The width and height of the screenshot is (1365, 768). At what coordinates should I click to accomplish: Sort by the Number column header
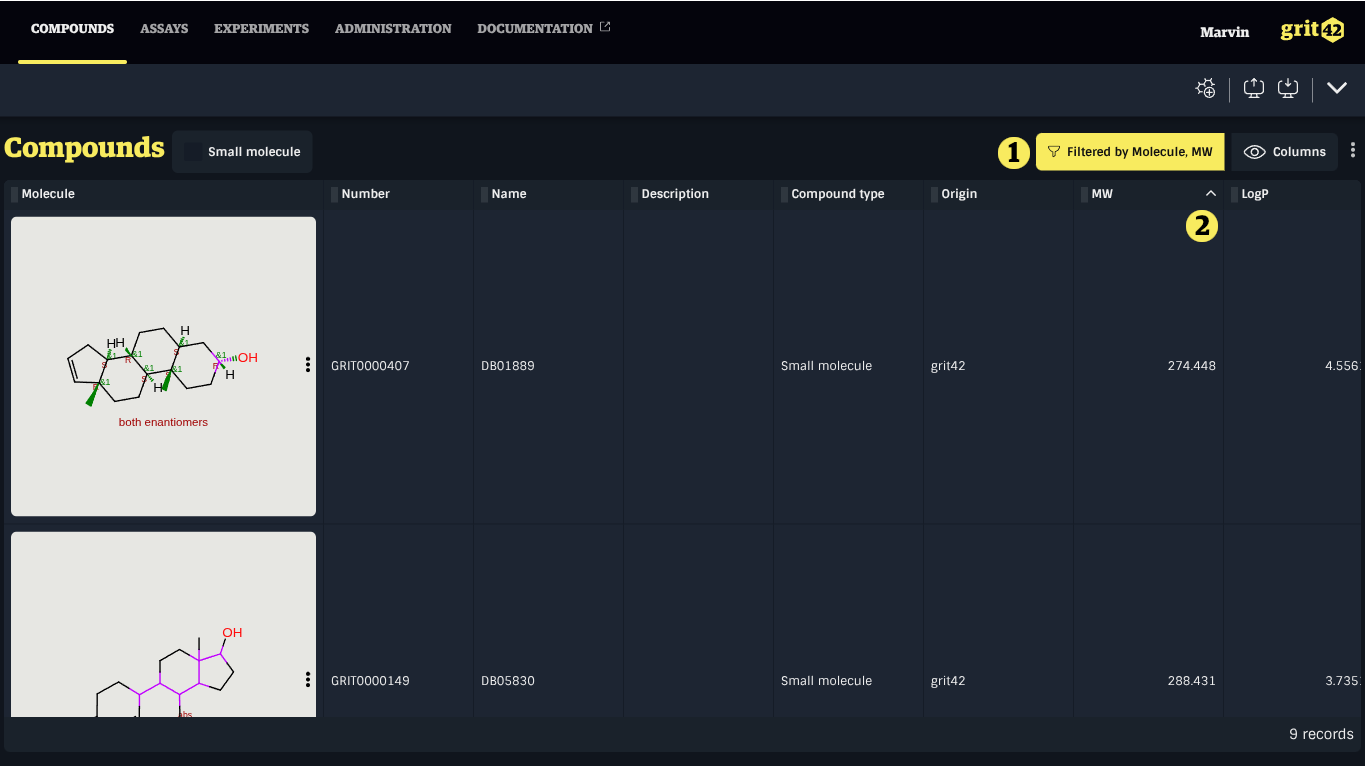click(366, 194)
